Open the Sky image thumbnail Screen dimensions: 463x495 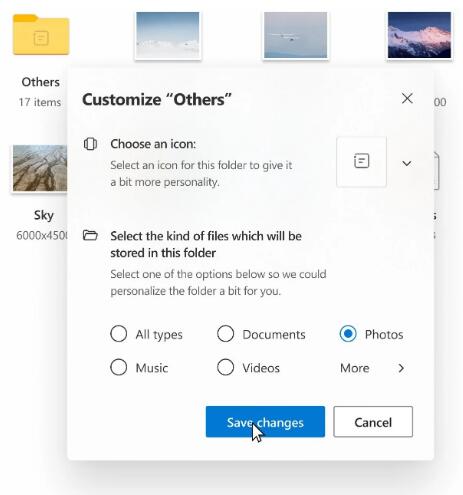pyautogui.click(x=39, y=168)
